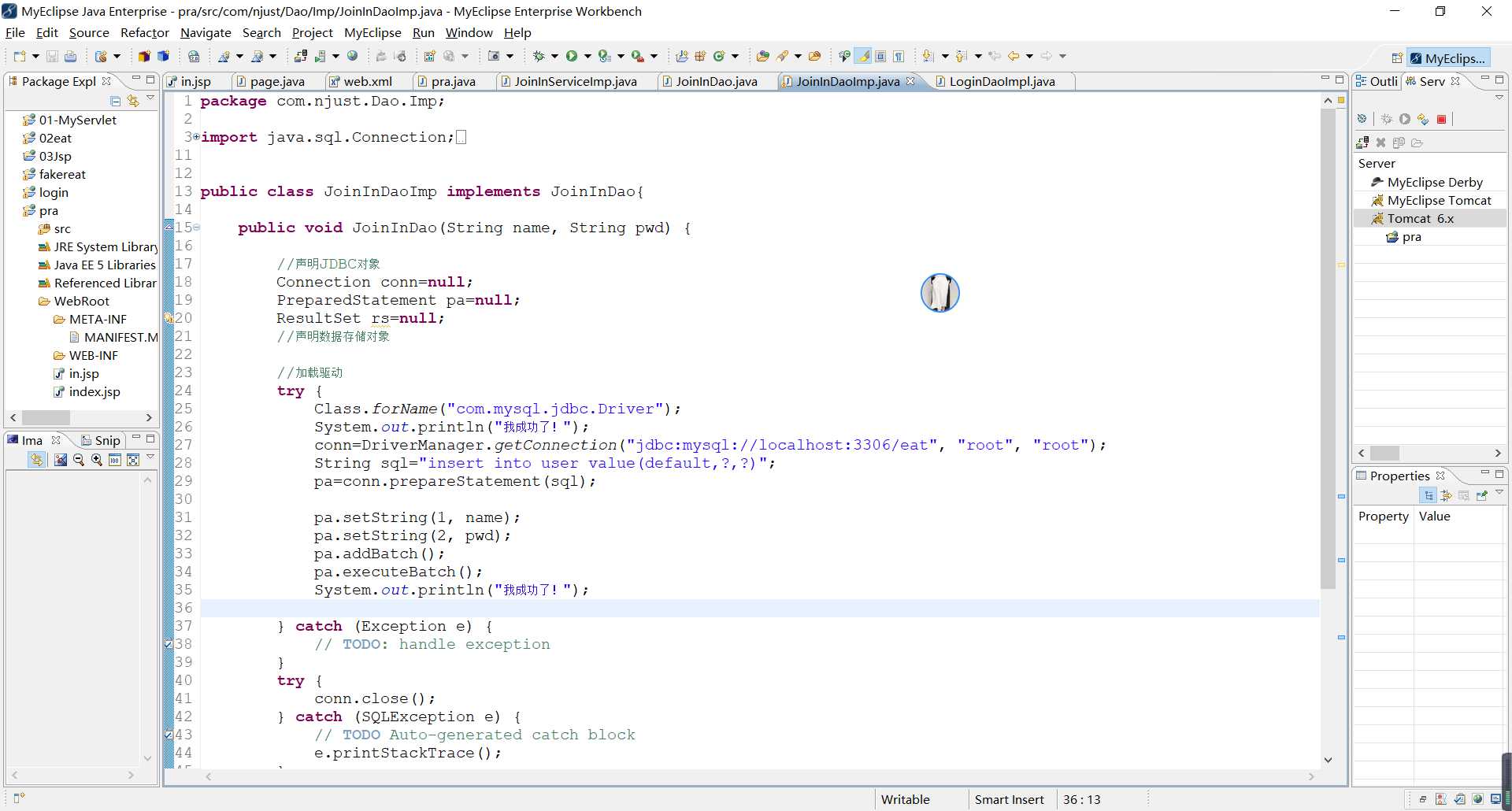1512x811 pixels.
Task: Click the Debug bug toolbar icon
Action: click(539, 56)
